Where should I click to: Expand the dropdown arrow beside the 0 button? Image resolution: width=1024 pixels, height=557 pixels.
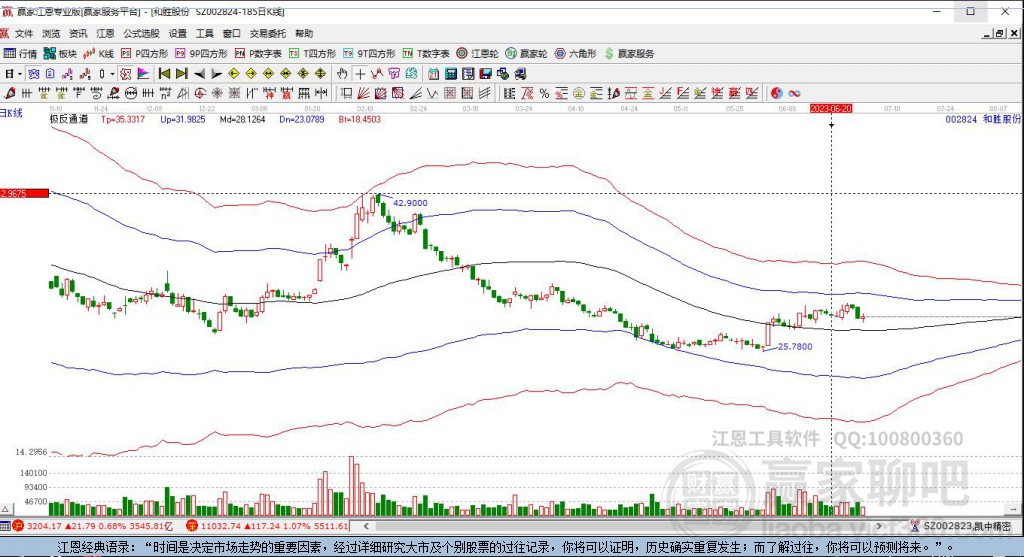112,74
